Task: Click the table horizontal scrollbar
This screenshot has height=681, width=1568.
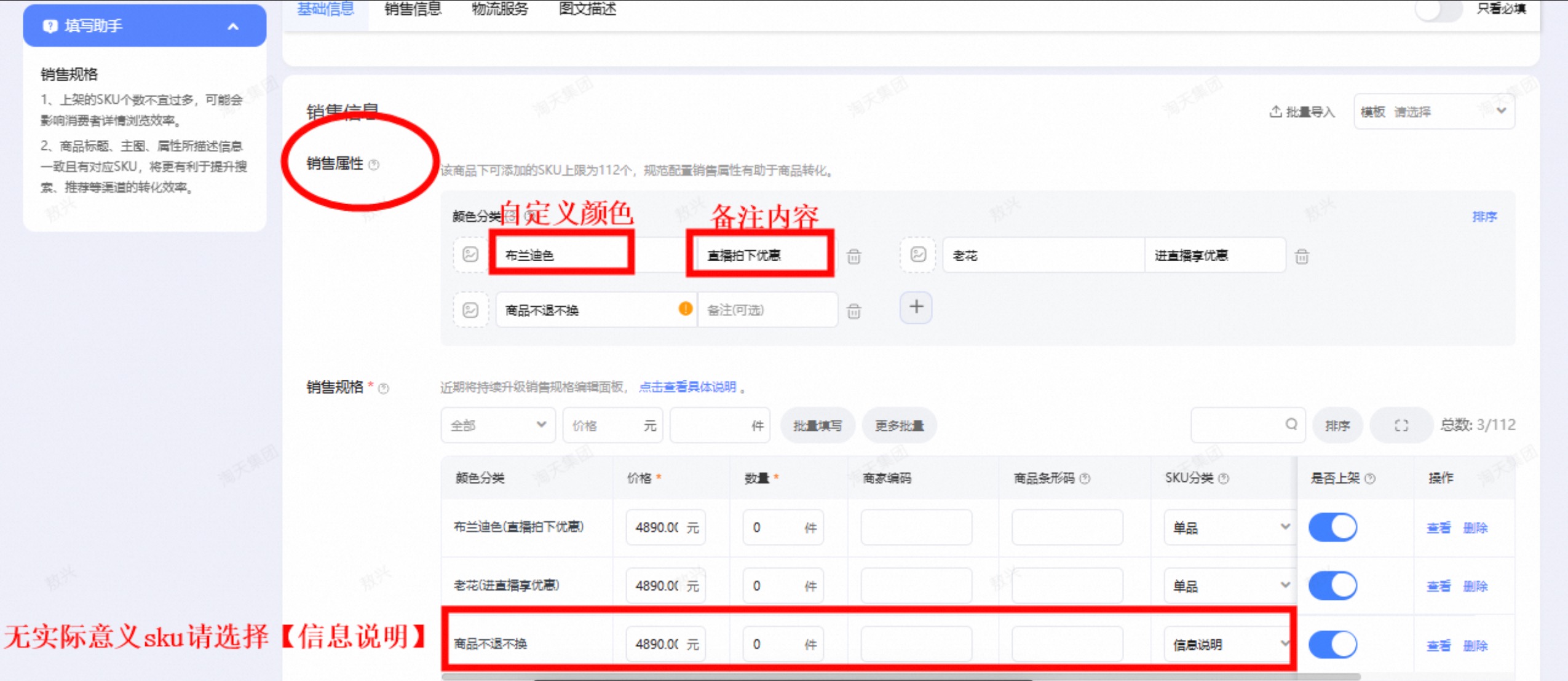Action: click(x=901, y=677)
